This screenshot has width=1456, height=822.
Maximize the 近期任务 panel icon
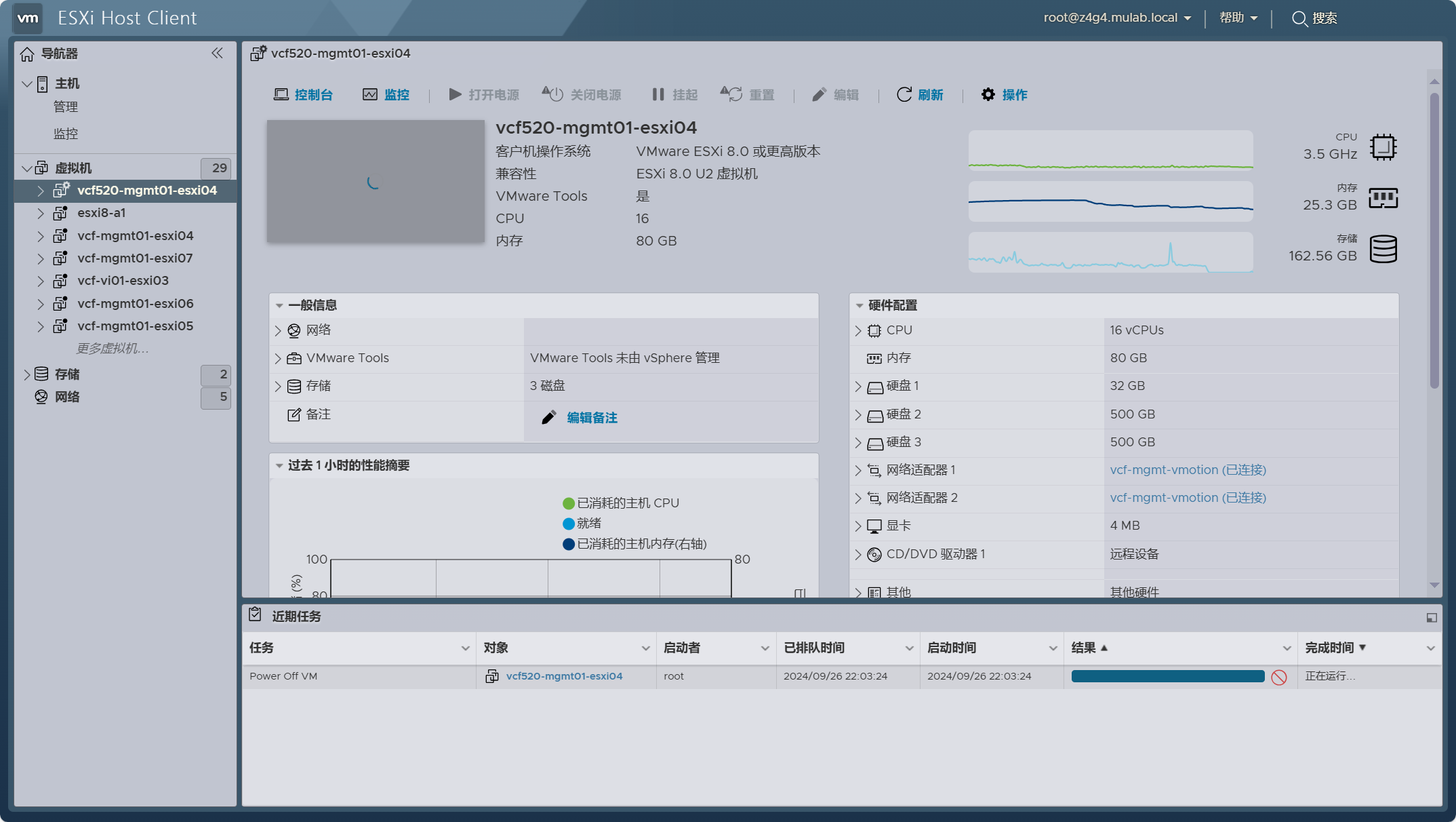point(1432,617)
